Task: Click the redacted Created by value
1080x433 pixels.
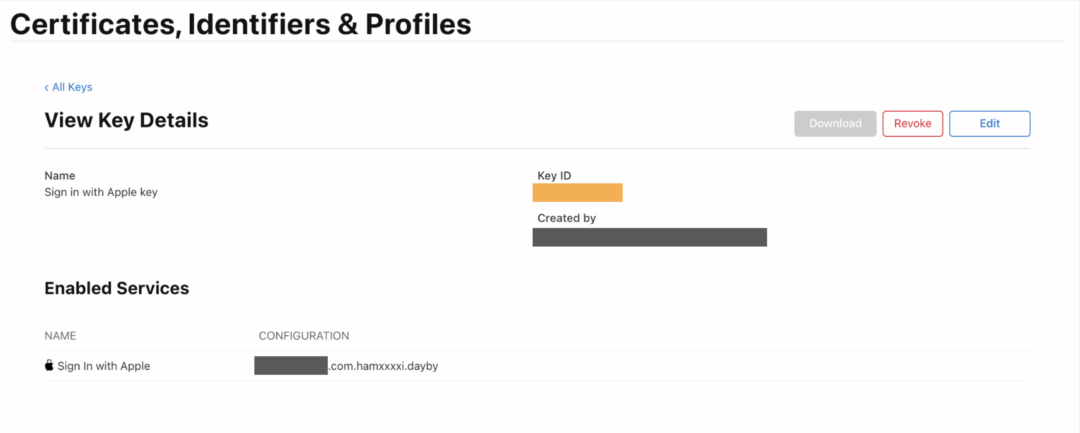Action: point(650,237)
